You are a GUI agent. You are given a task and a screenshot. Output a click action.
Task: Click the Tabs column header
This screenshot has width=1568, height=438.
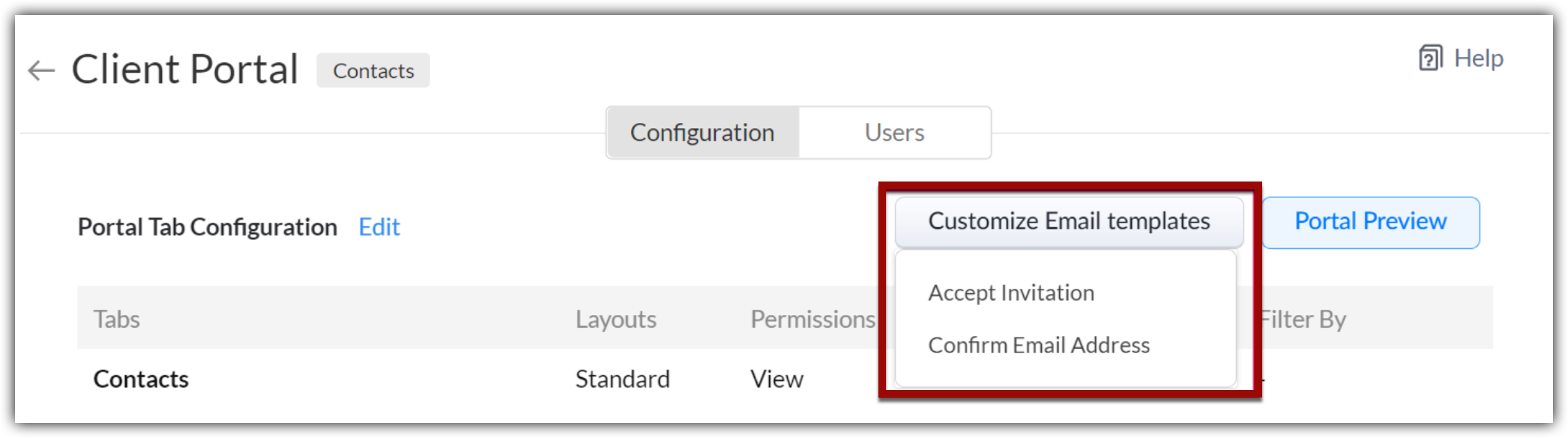point(117,319)
